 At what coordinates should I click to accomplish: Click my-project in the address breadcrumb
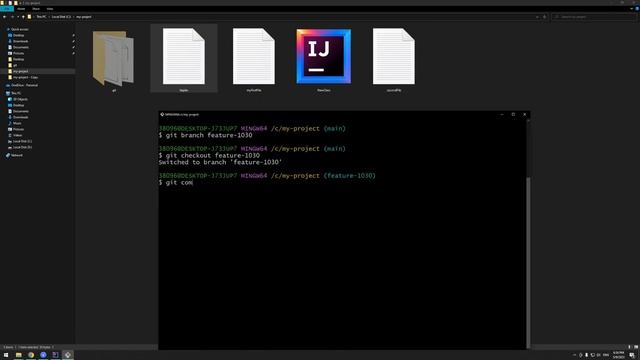point(84,17)
